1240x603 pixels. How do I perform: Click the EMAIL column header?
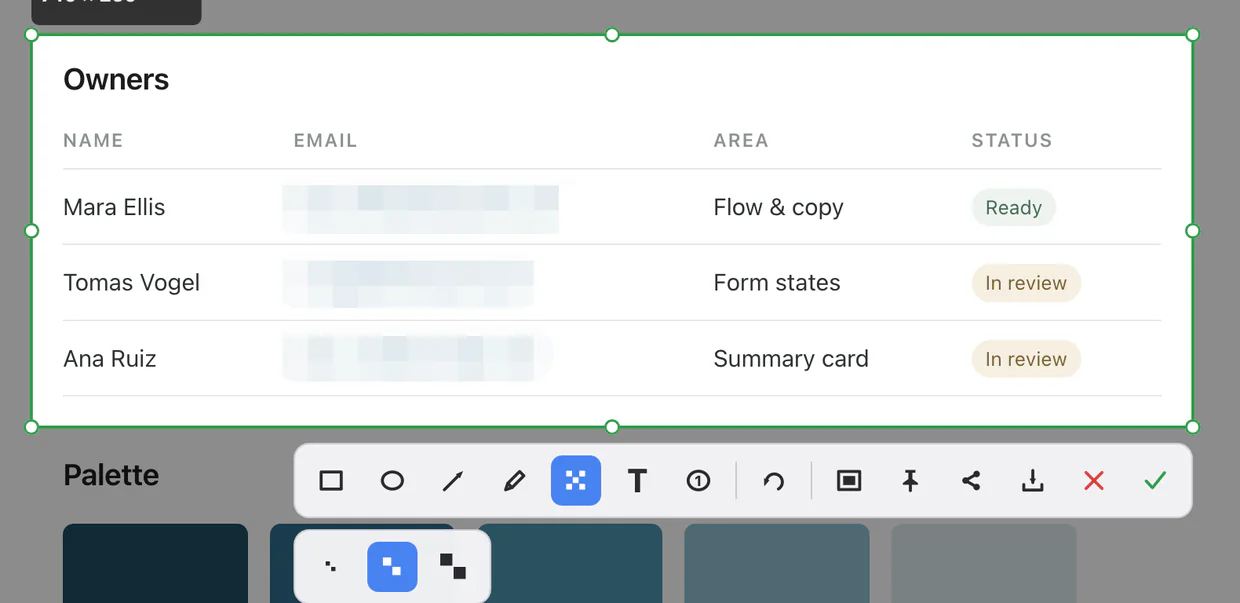325,141
